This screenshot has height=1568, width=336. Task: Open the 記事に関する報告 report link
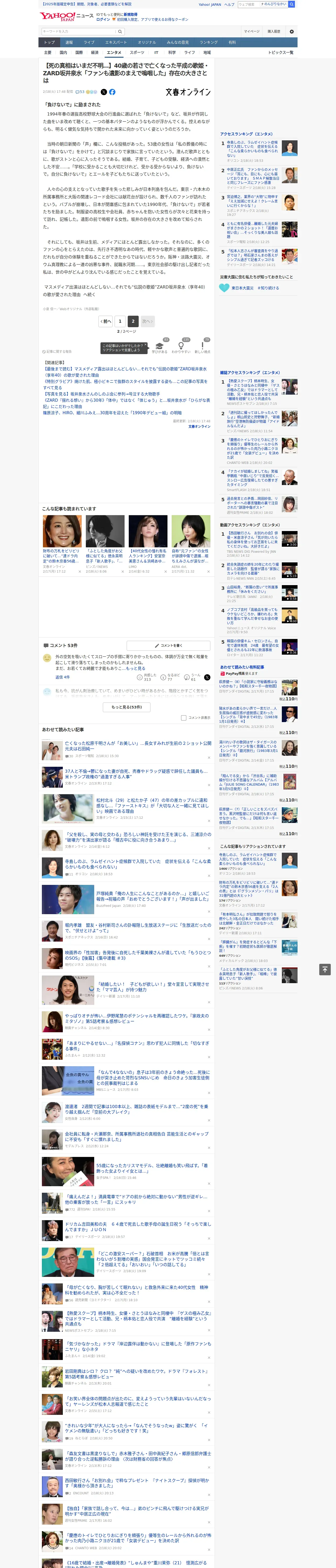pos(57,351)
